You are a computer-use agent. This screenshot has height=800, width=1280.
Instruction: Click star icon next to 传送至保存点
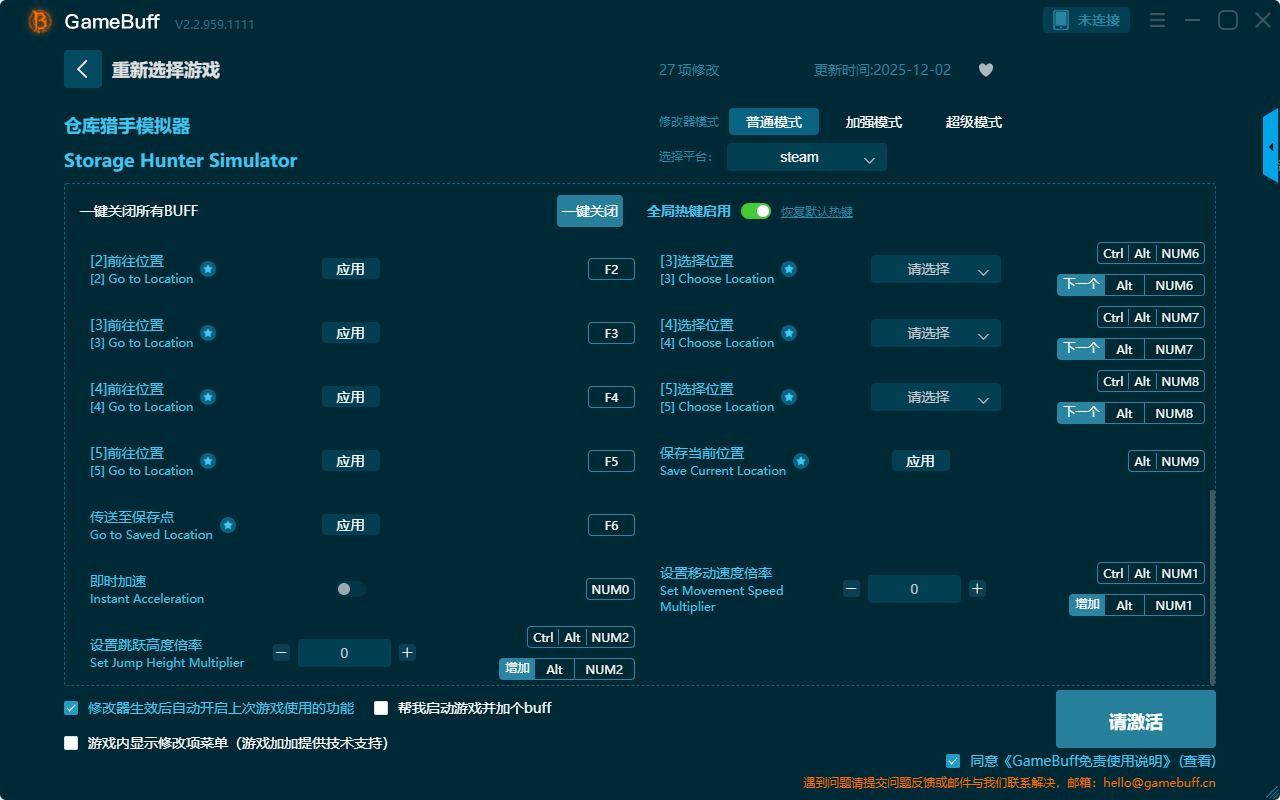point(228,525)
